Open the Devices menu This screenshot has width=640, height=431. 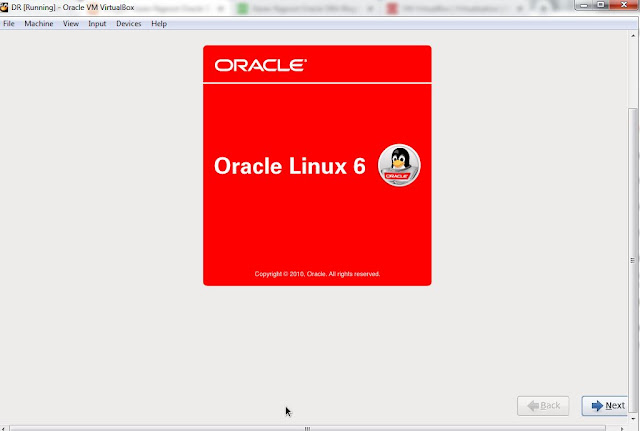pos(129,24)
